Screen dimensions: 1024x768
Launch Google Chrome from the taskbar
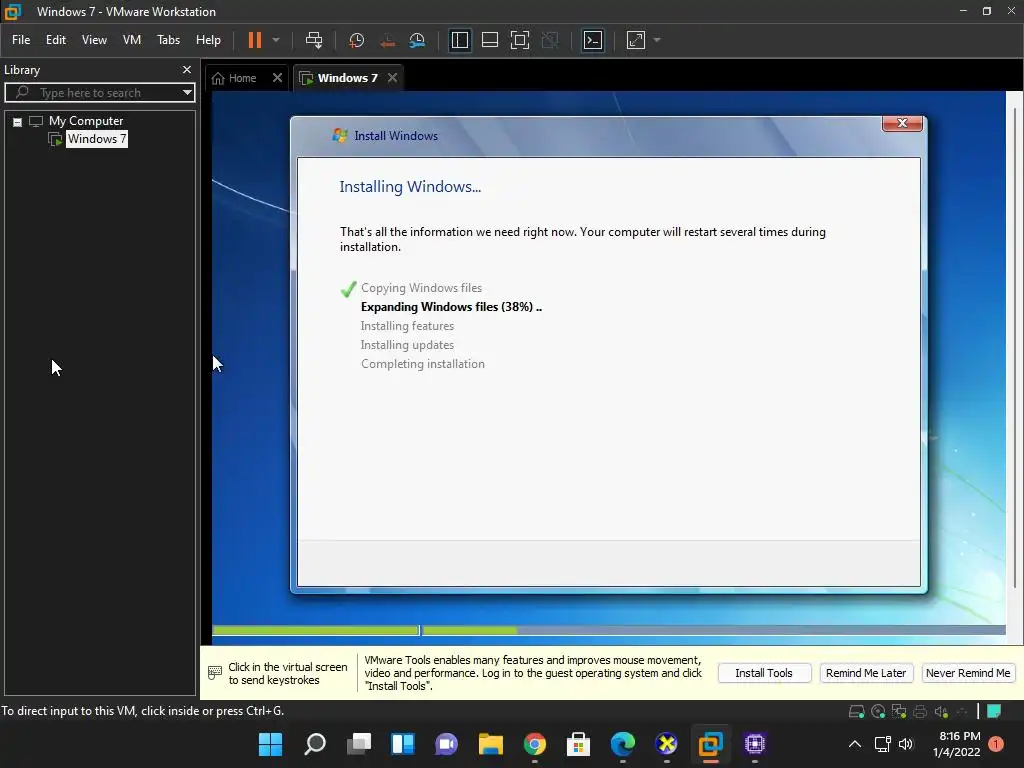(x=535, y=744)
